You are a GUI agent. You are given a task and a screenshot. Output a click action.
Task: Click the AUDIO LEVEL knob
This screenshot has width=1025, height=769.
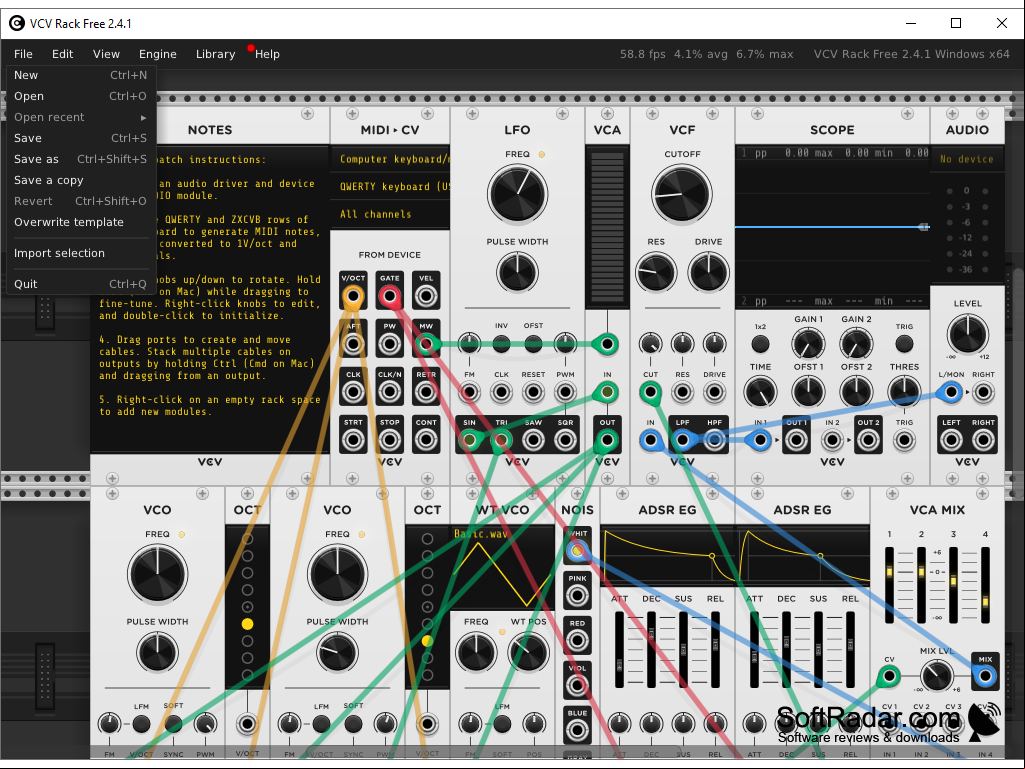coord(967,334)
